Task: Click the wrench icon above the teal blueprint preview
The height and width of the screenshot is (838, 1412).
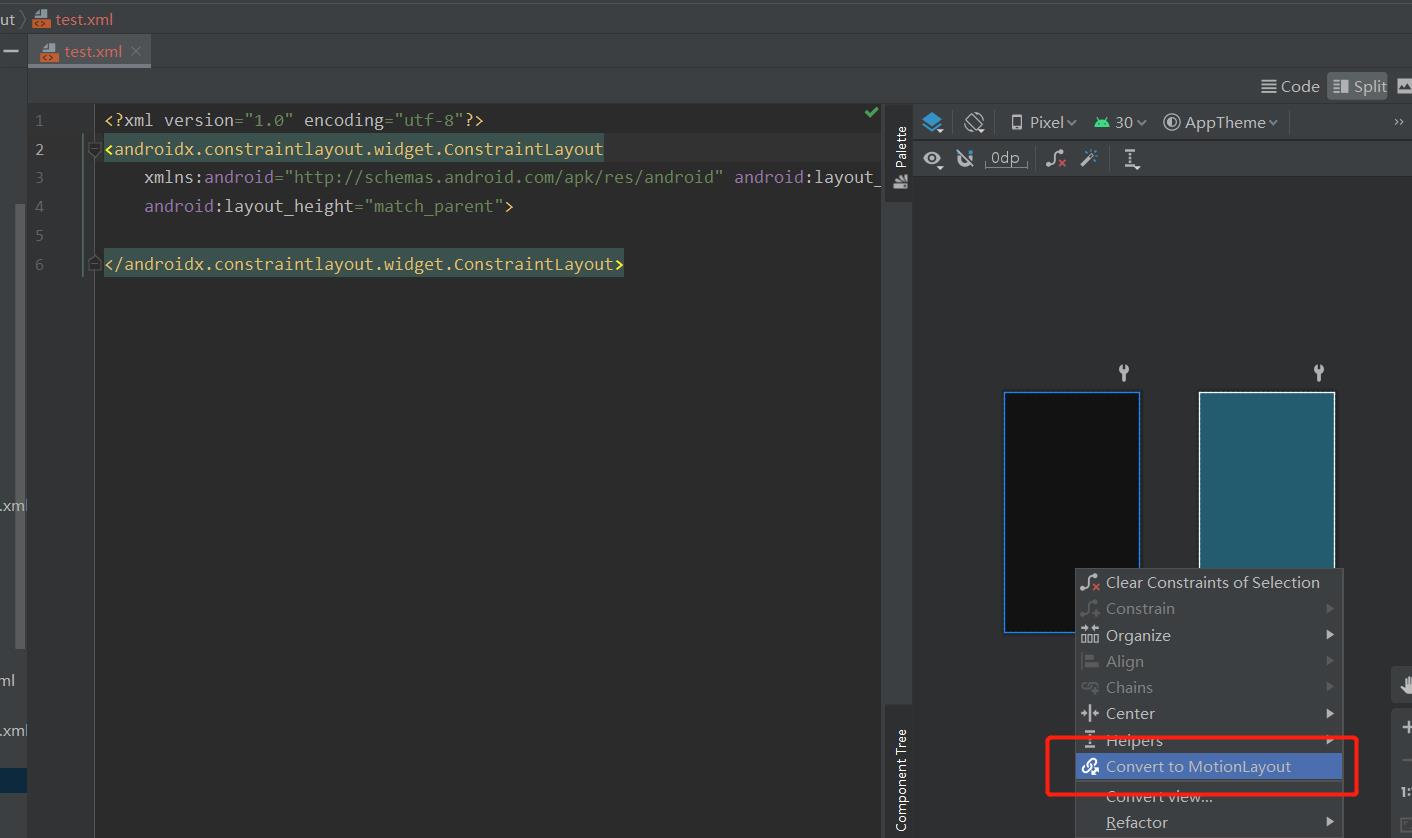Action: (x=1319, y=373)
